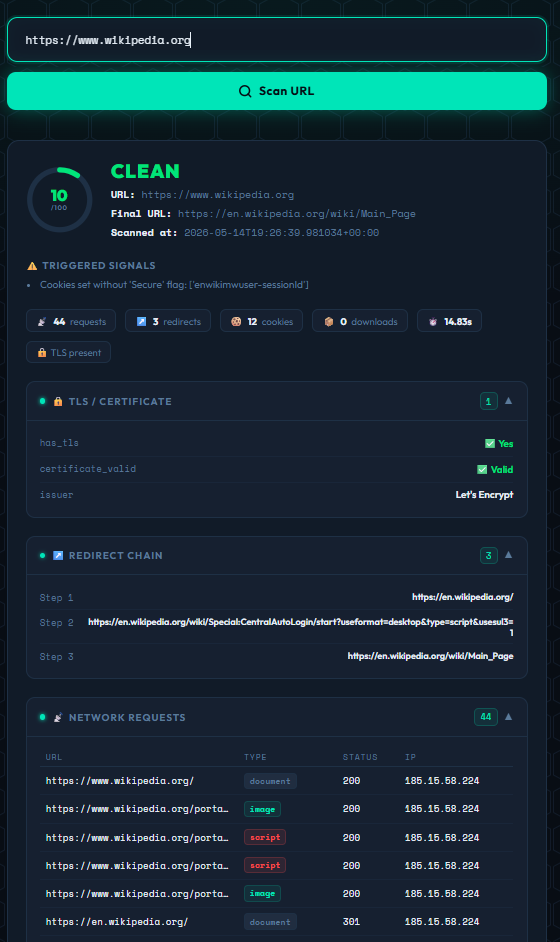
Task: Click the count badge 3 in Redirect Chain
Action: pyautogui.click(x=488, y=555)
